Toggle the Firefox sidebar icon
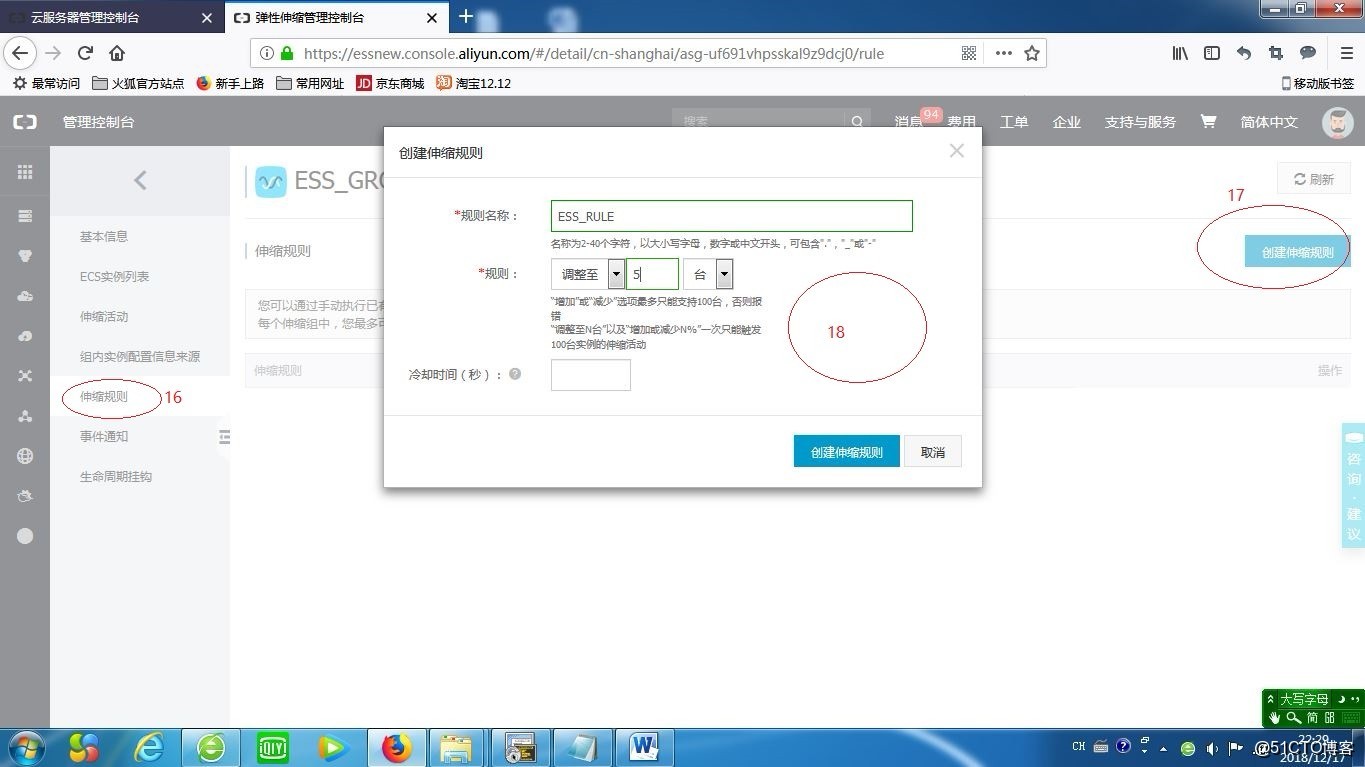Viewport: 1365px width, 767px height. point(1212,53)
